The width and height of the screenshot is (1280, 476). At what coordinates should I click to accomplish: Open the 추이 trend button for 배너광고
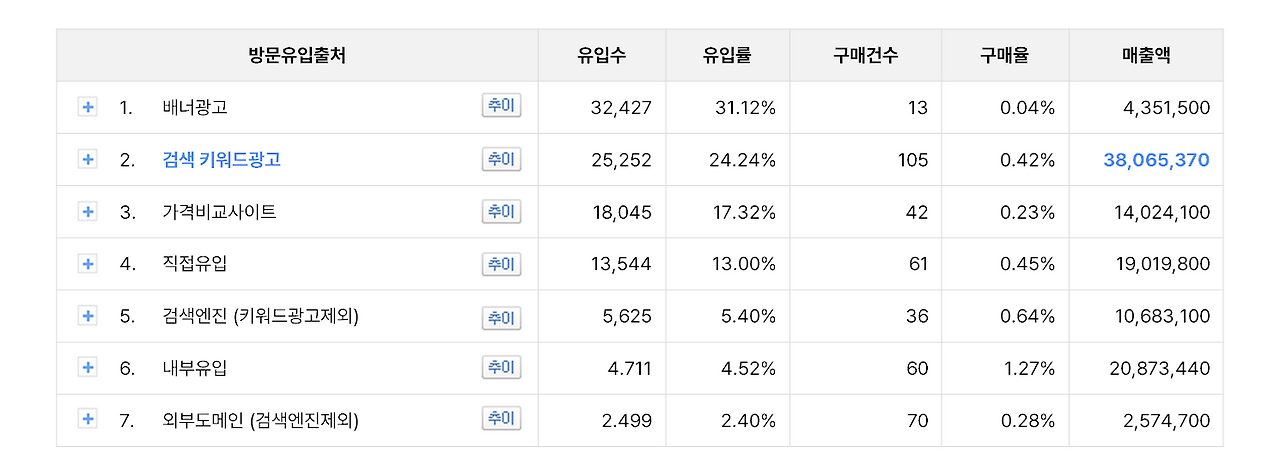click(x=501, y=106)
